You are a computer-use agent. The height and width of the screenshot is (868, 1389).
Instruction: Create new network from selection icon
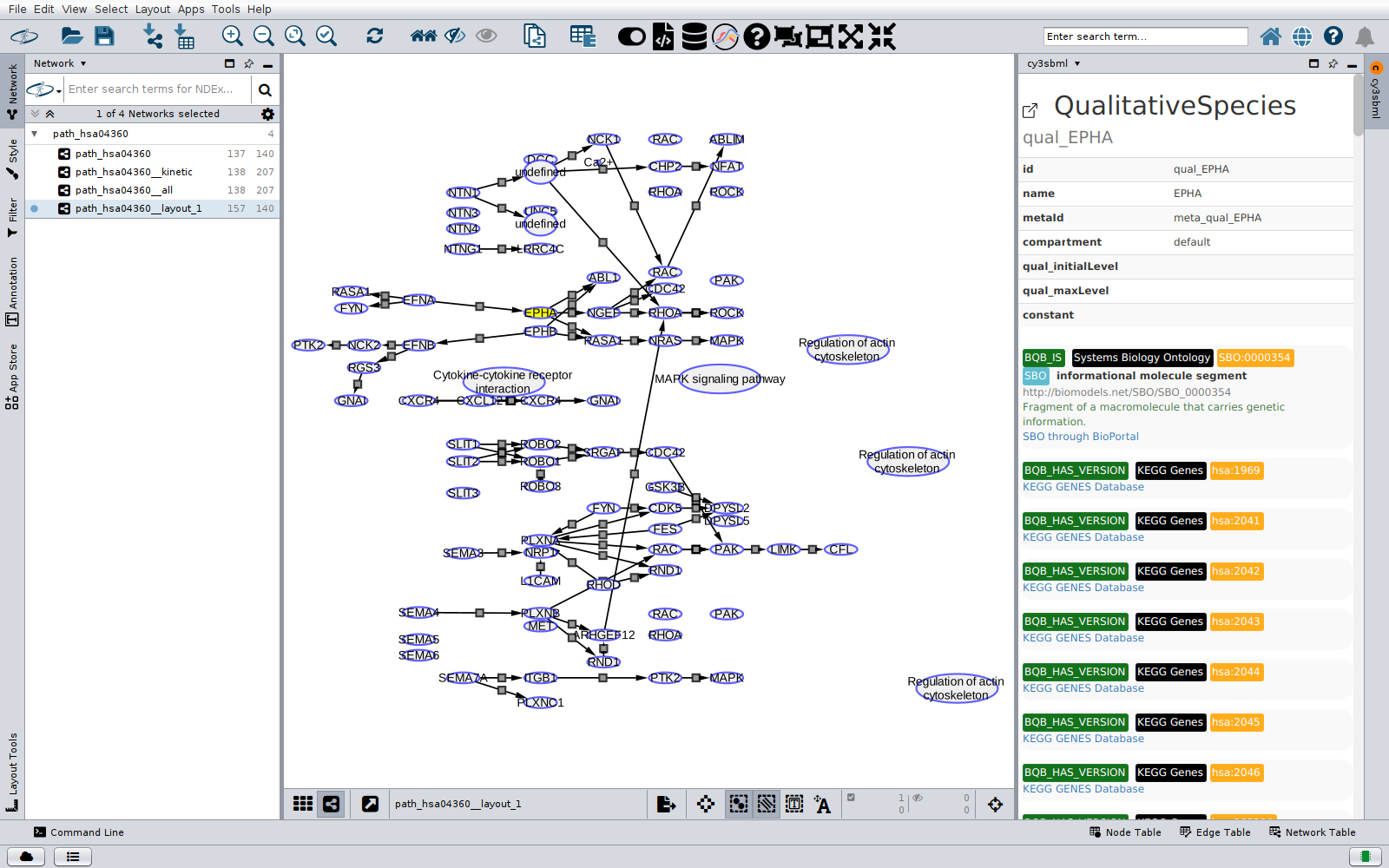[x=535, y=36]
